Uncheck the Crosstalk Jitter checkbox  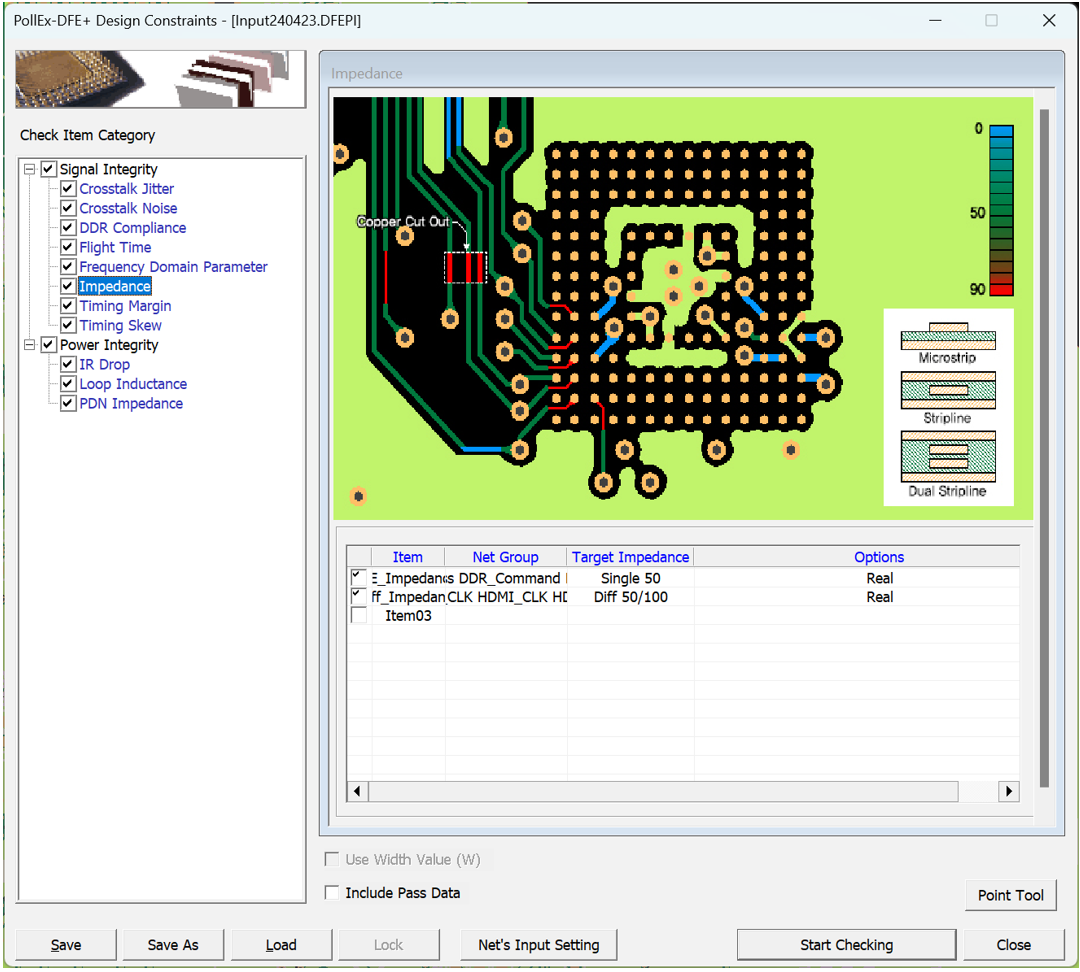point(68,189)
